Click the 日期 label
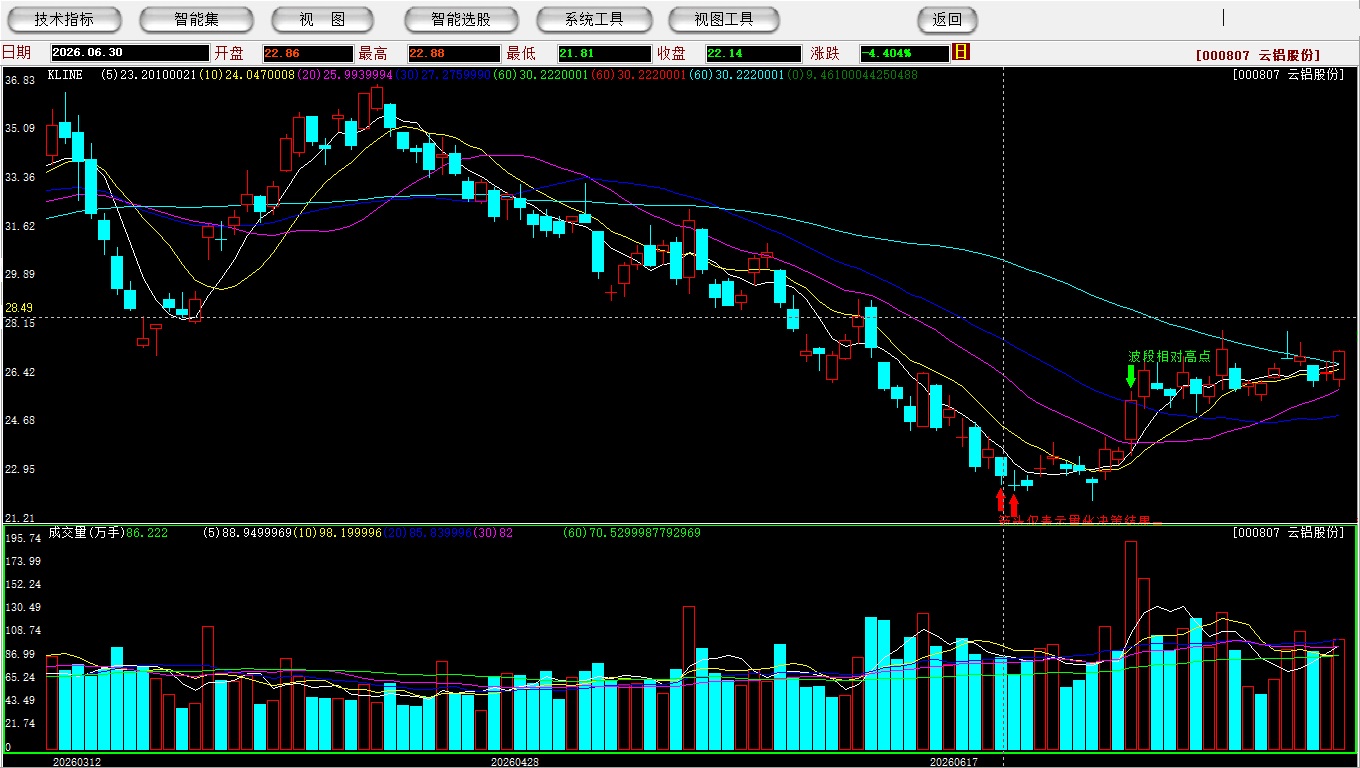This screenshot has width=1360, height=768. [x=16, y=53]
